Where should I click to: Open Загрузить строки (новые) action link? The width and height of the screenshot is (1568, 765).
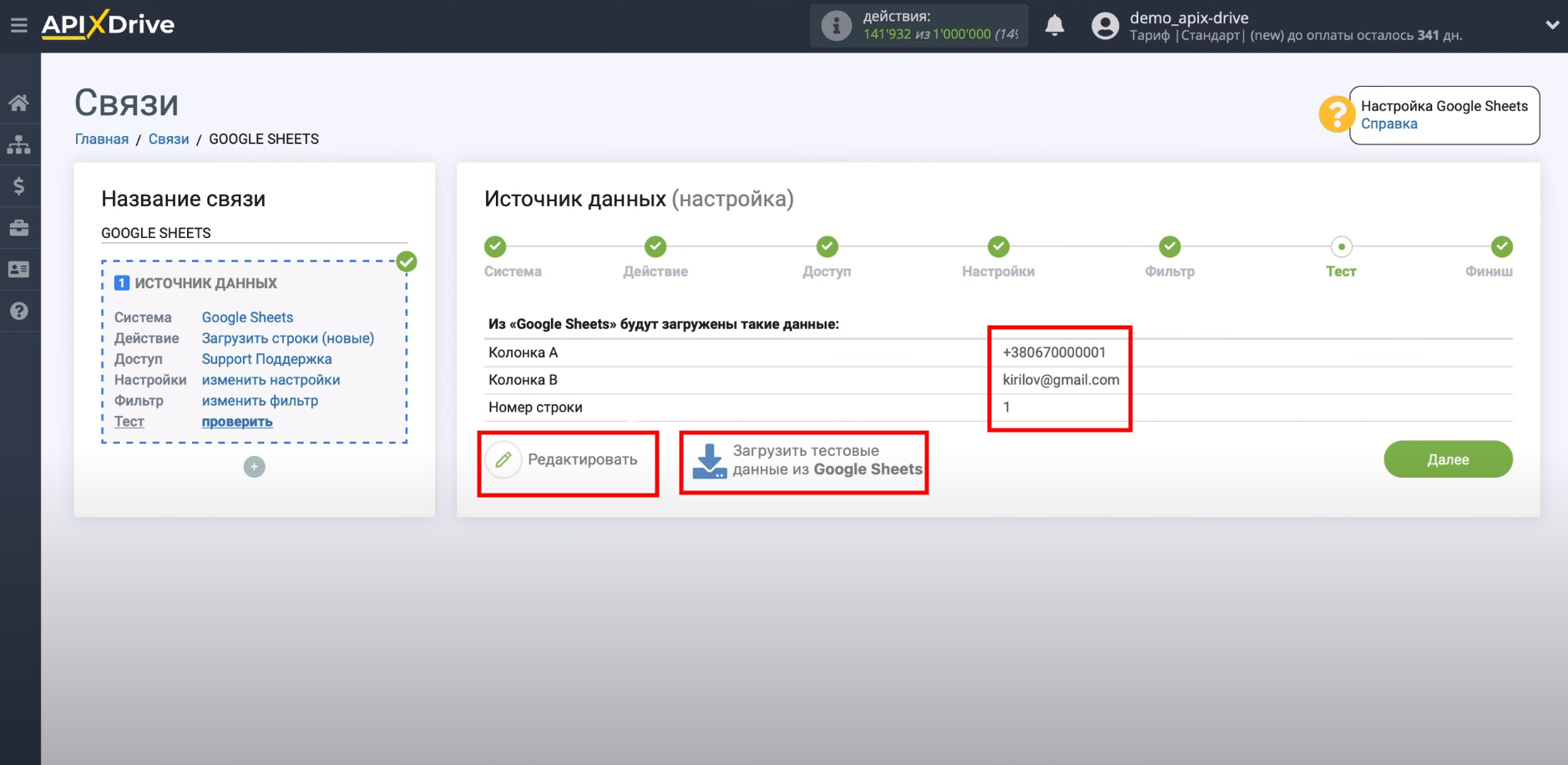pyautogui.click(x=288, y=338)
